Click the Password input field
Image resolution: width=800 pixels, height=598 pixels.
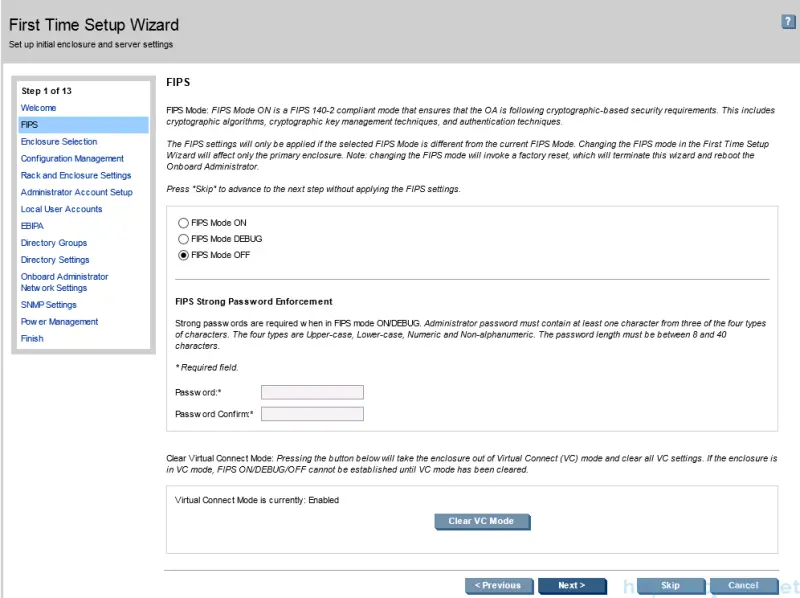coord(312,392)
